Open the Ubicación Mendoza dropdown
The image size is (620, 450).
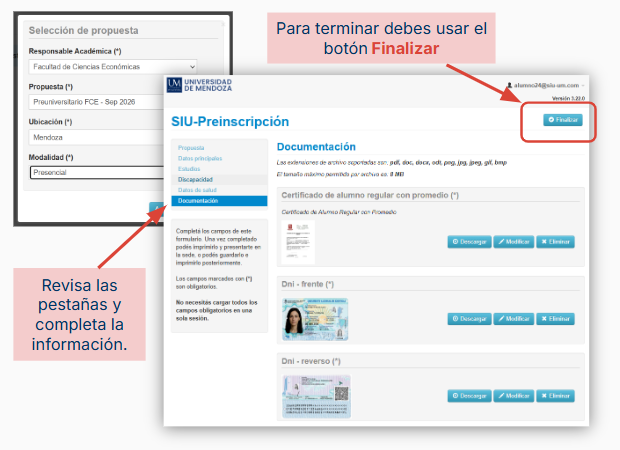click(96, 137)
